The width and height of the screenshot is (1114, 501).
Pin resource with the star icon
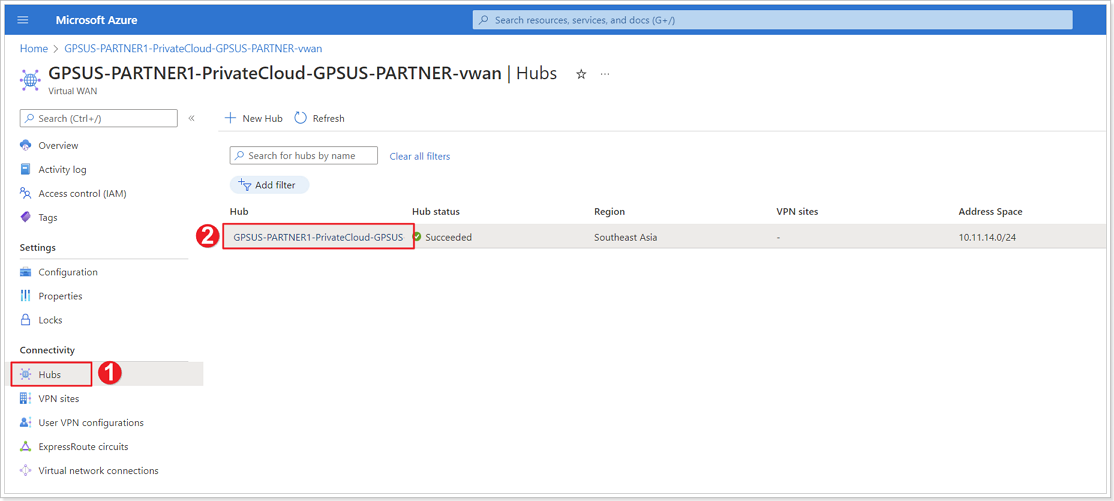[x=581, y=74]
